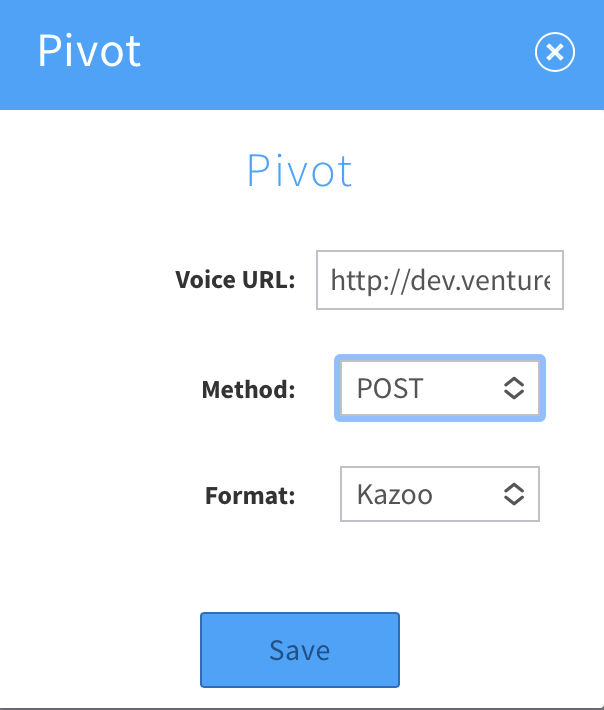
Task: Click the up-down arrows on the Format select
Action: (514, 494)
